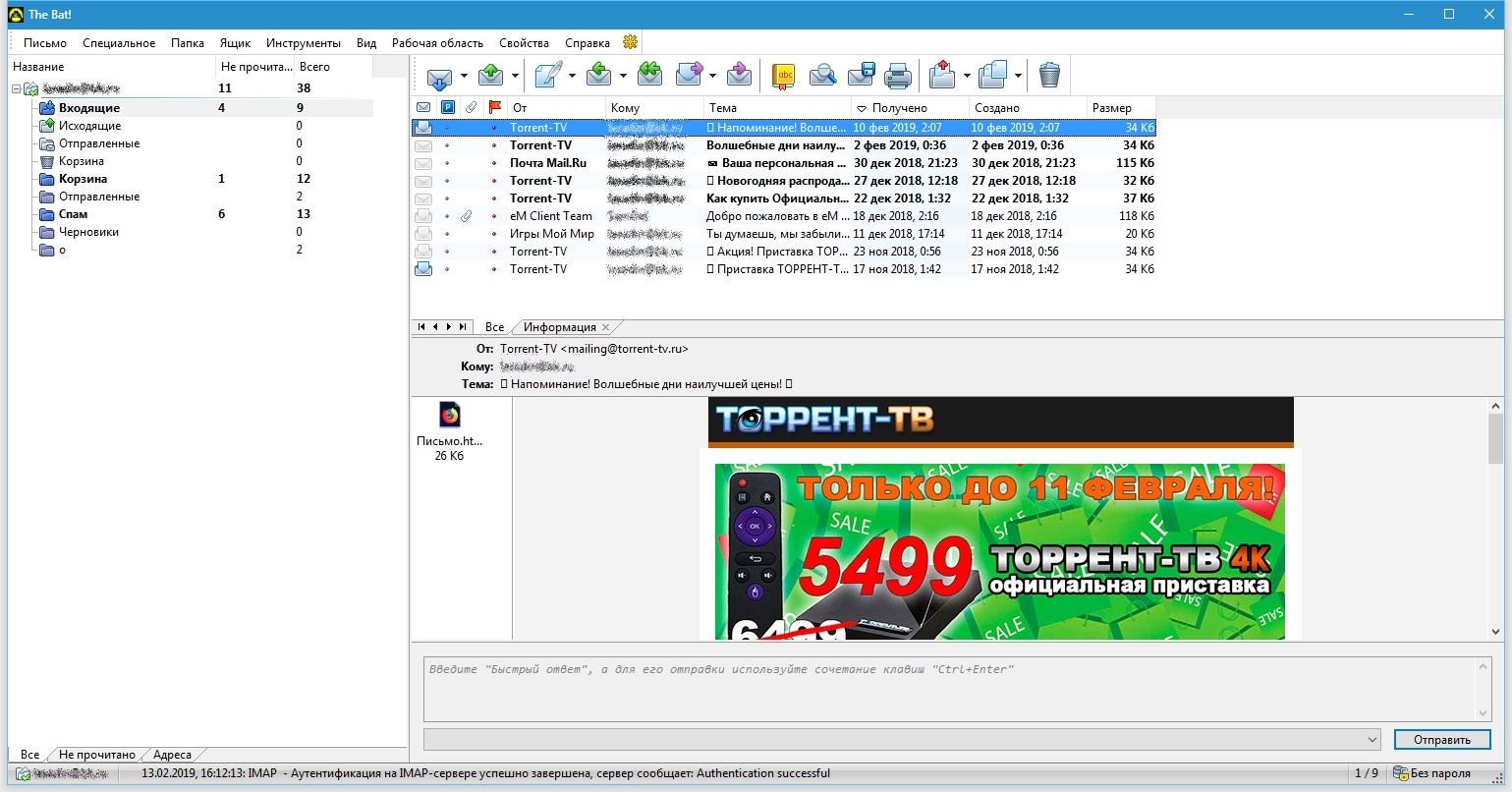Click Без пароля lock status icon
Viewport: 1512px width, 792px height.
point(1401,773)
